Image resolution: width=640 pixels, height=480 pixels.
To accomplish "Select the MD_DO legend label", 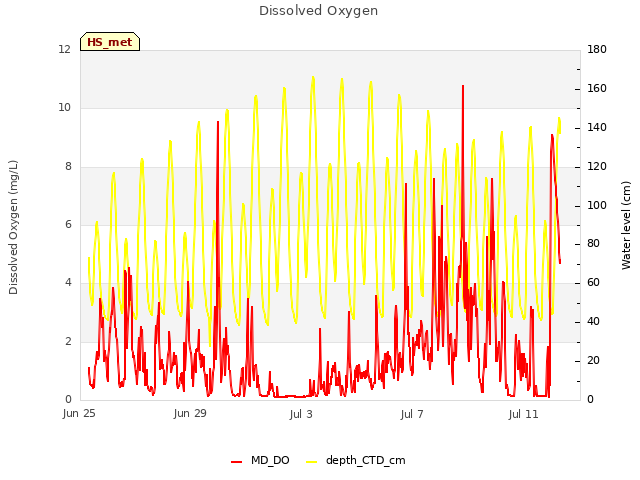I will 270,460.
